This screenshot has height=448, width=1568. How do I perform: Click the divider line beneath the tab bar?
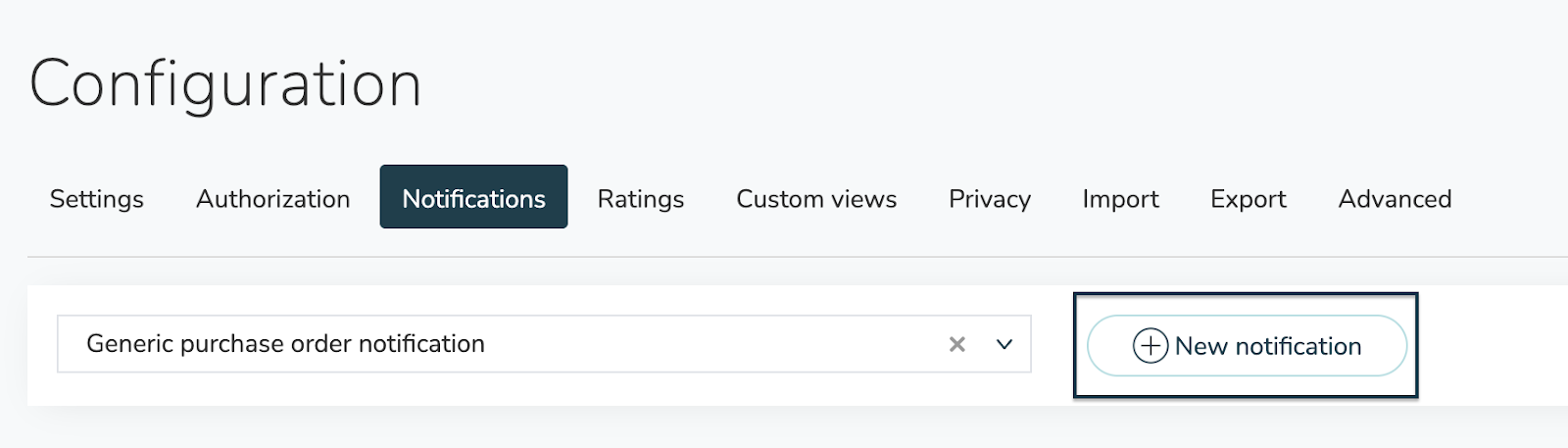[x=798, y=257]
